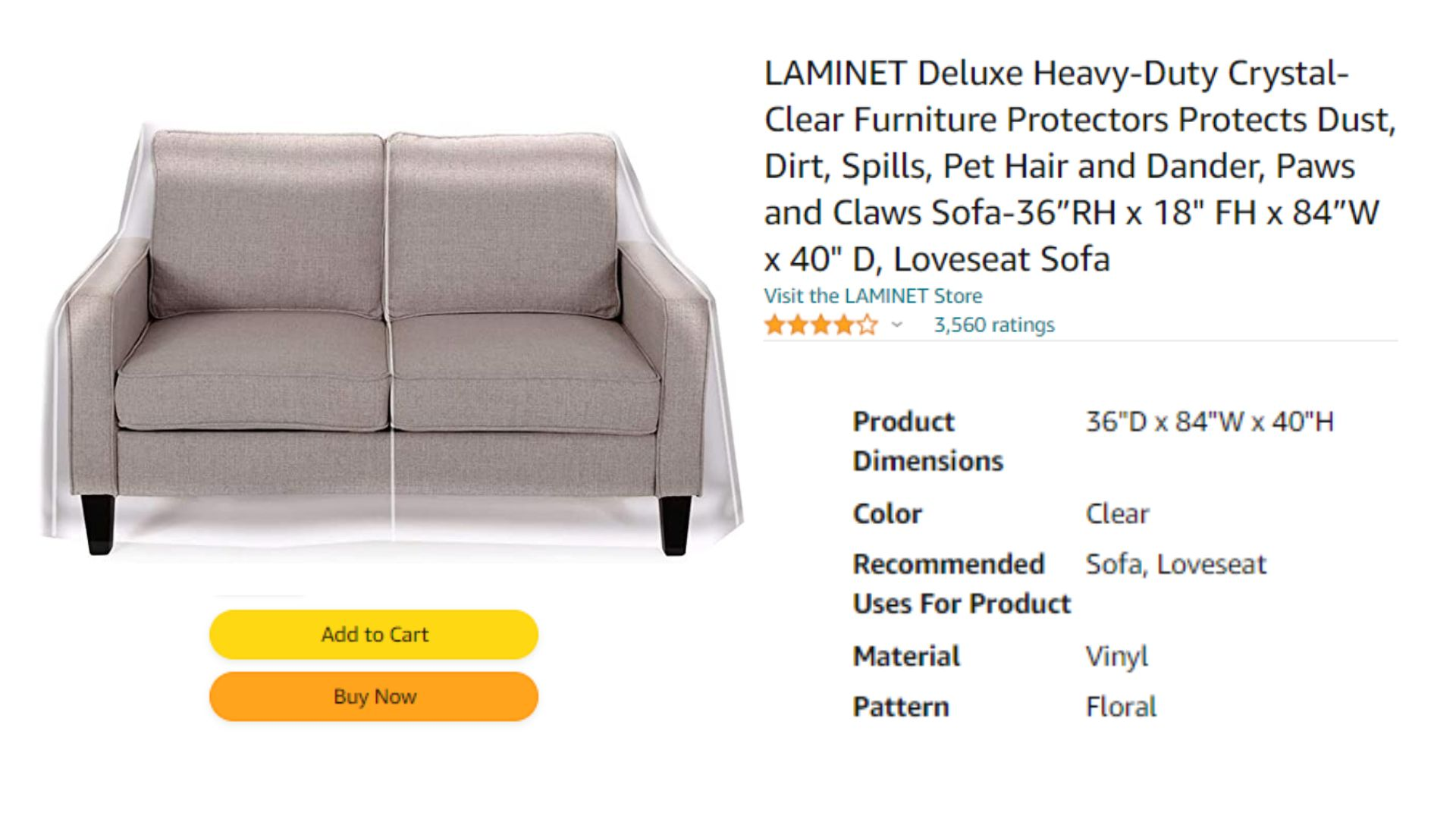This screenshot has width=1456, height=819.
Task: Click the first rating star icon
Action: (x=774, y=325)
